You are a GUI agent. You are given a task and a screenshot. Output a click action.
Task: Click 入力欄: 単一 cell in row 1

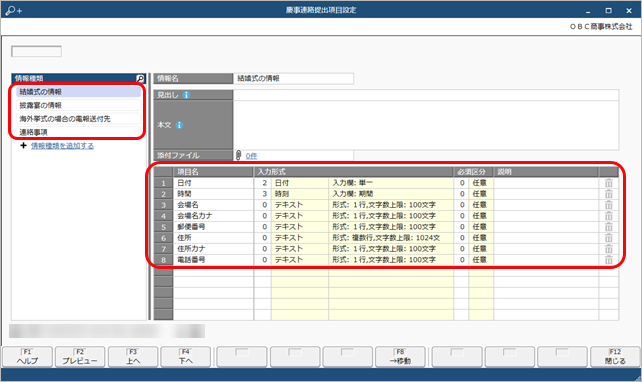391,183
